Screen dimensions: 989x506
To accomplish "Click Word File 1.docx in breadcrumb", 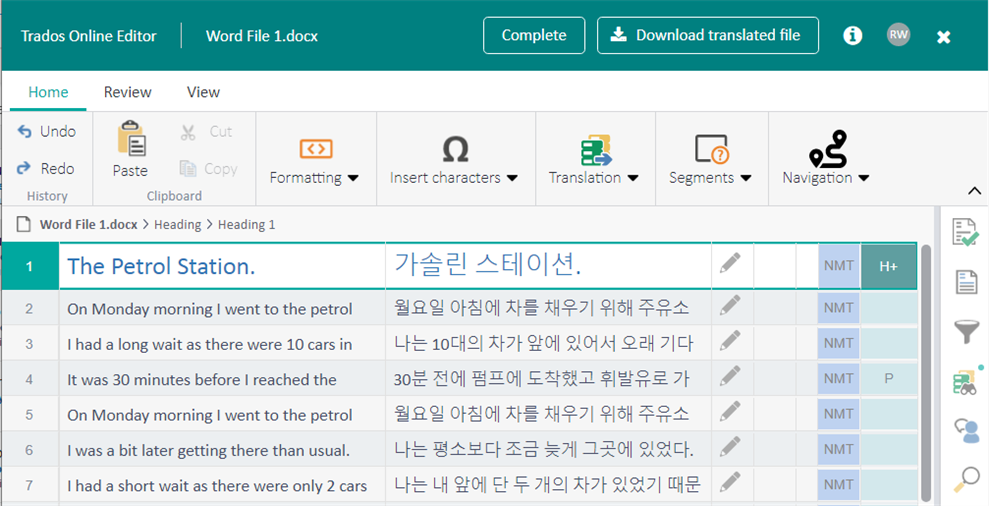I will click(88, 225).
